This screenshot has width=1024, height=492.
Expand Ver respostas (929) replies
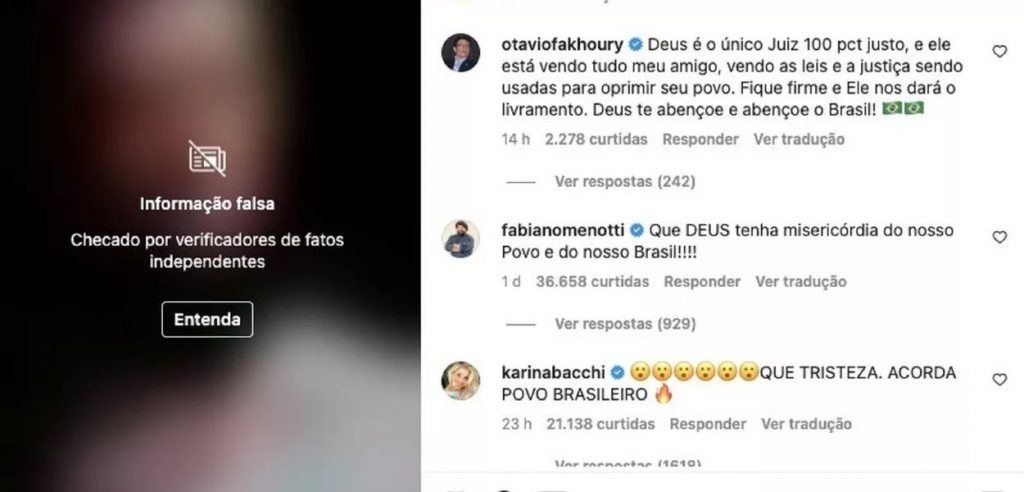click(x=624, y=324)
